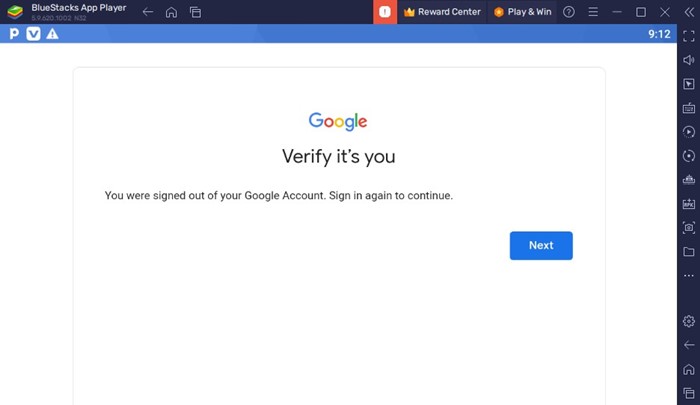The image size is (700, 405).
Task: Open the Play & Win tab
Action: pyautogui.click(x=522, y=12)
